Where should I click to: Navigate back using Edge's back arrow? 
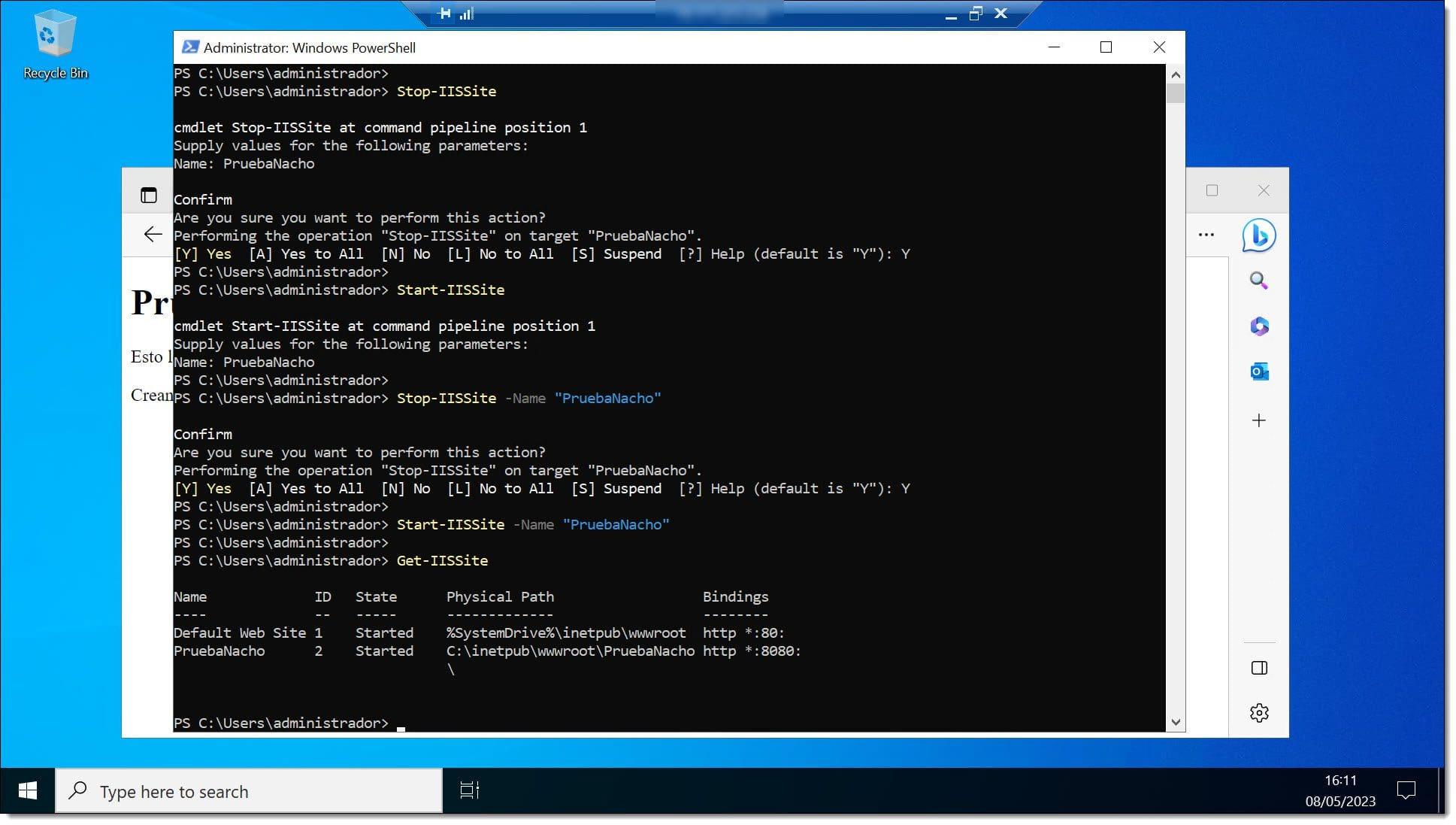point(153,235)
